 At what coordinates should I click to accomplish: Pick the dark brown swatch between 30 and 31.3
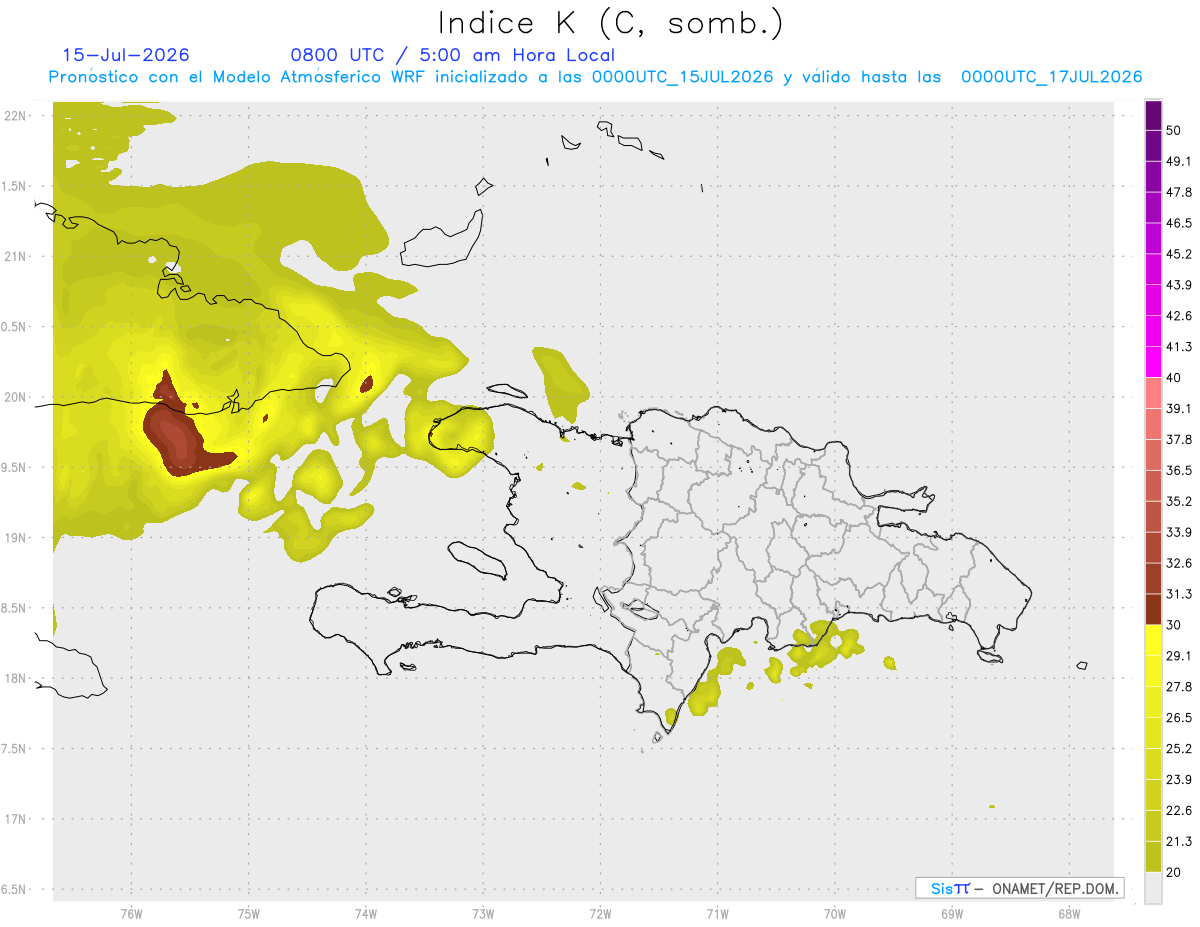[1153, 609]
